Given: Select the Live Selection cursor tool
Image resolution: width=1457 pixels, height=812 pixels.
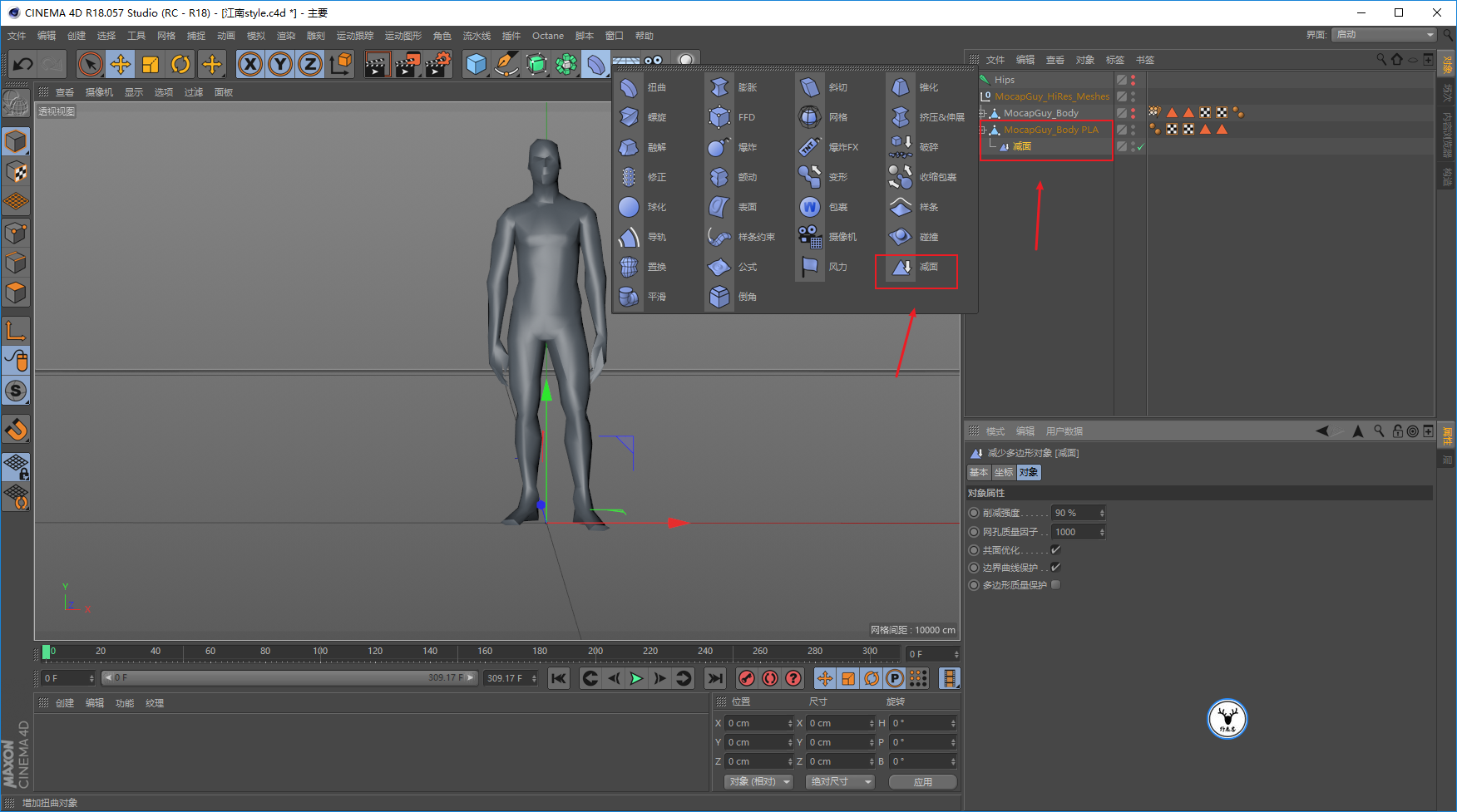Looking at the screenshot, I should pyautogui.click(x=91, y=64).
